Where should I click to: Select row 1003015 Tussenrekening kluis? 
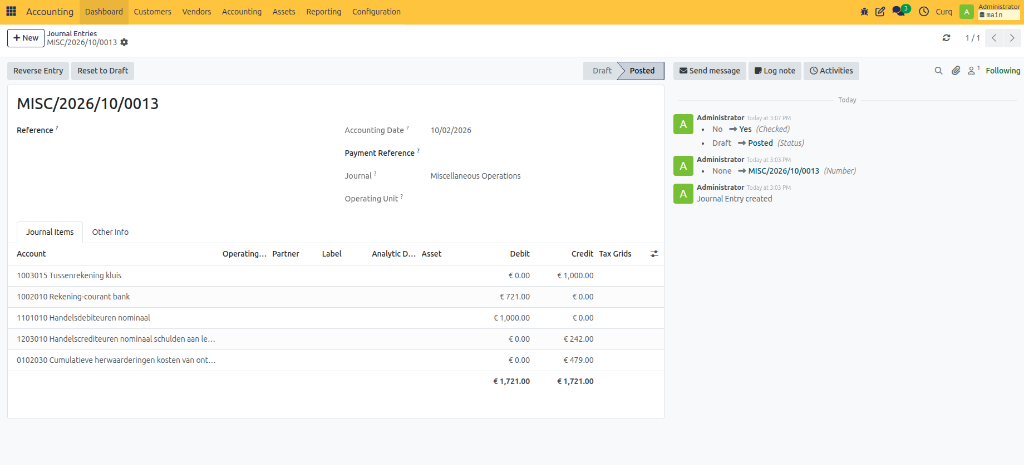coord(336,276)
